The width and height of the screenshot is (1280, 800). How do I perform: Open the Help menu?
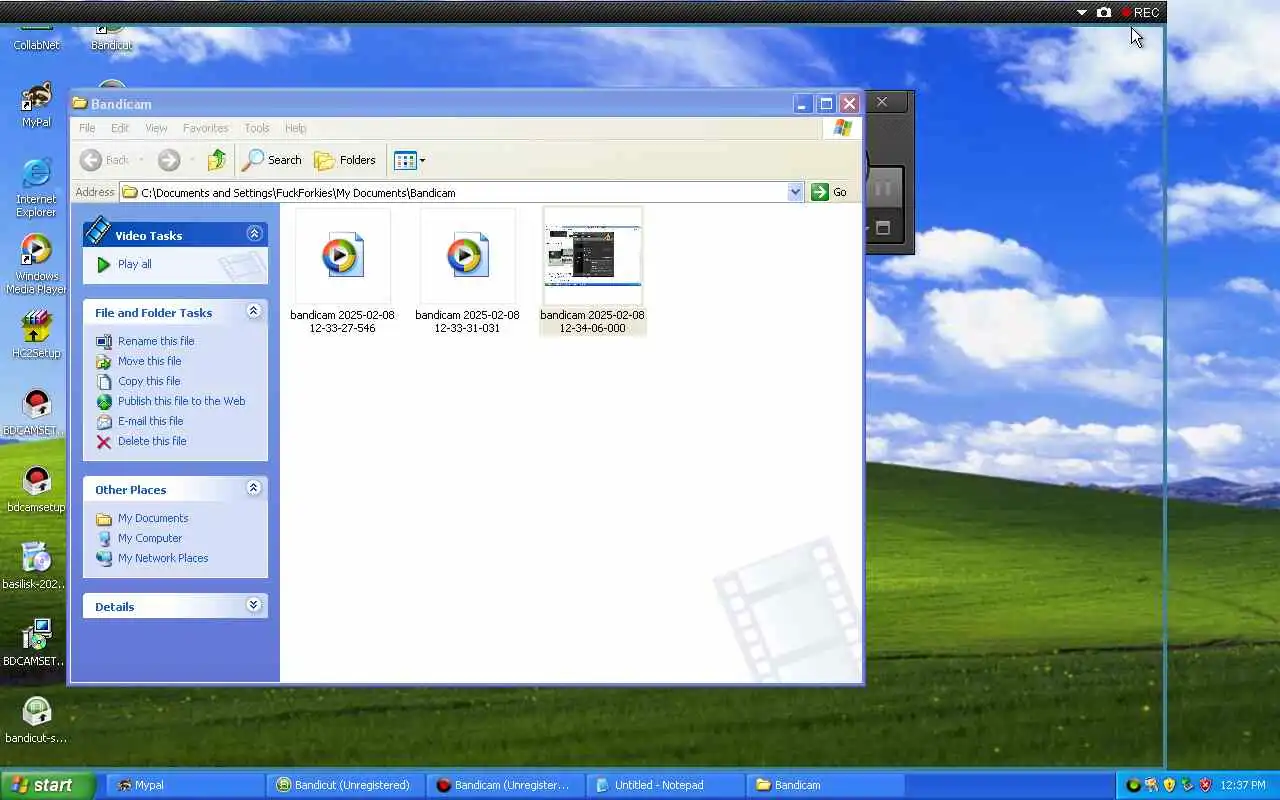pyautogui.click(x=295, y=128)
